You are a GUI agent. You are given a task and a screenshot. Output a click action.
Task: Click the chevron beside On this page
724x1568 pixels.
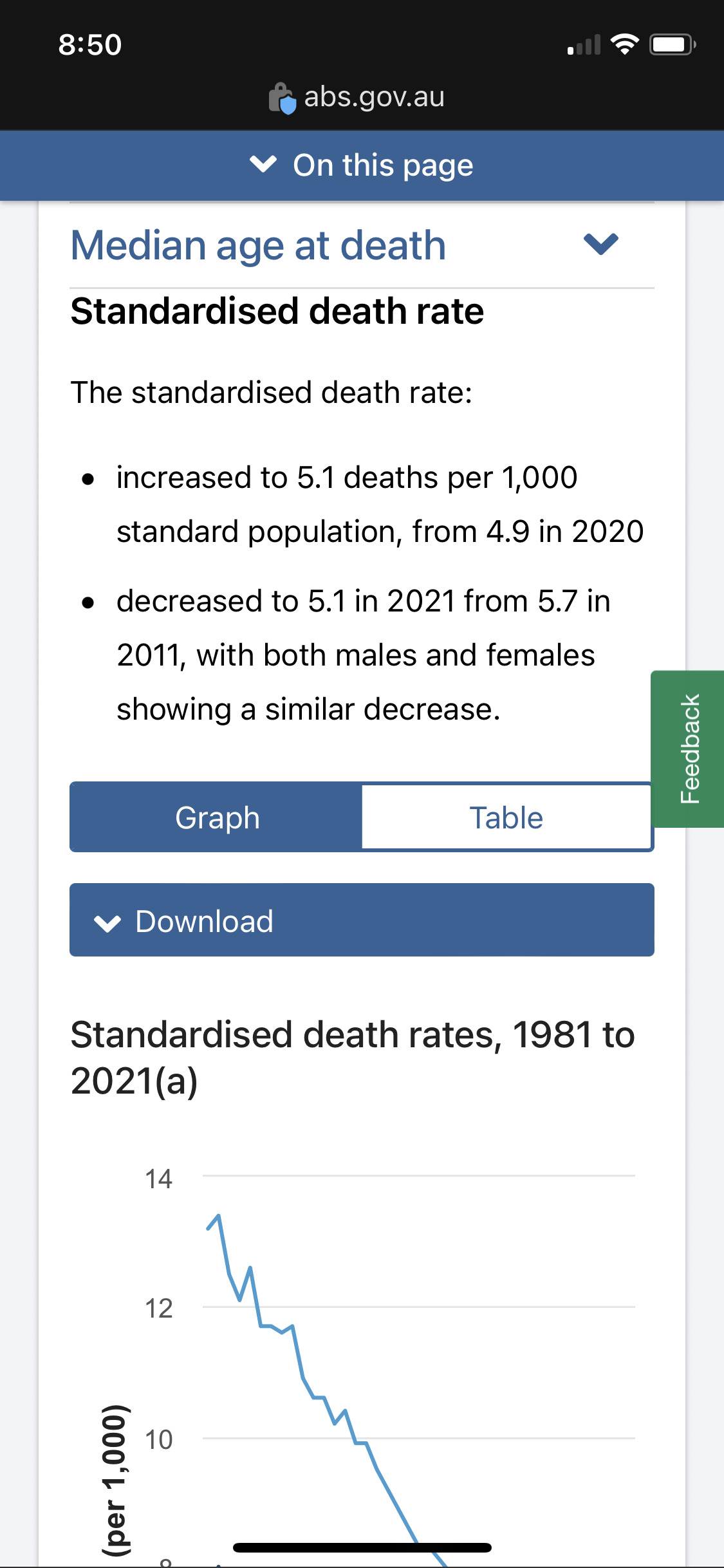[263, 165]
